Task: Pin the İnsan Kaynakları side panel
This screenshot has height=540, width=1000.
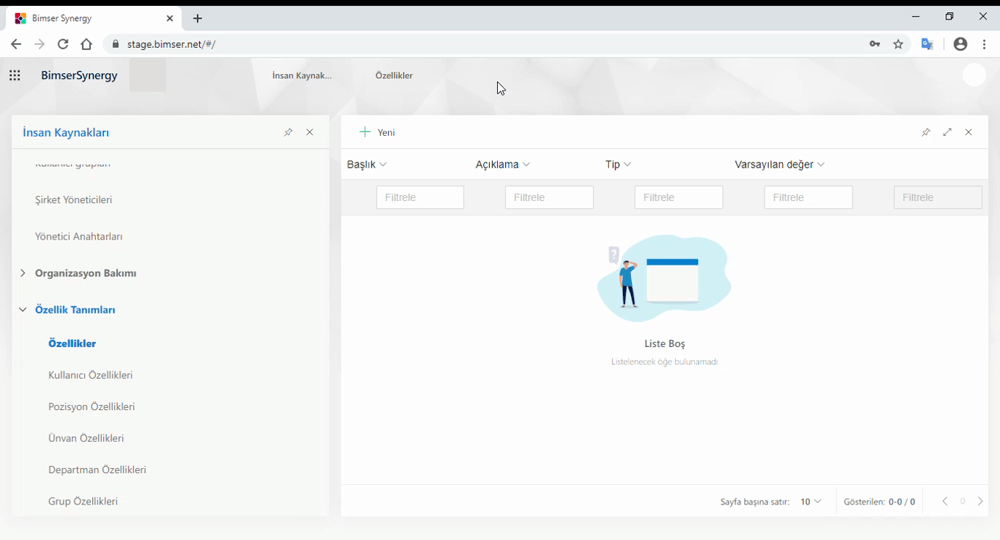Action: coord(288,132)
